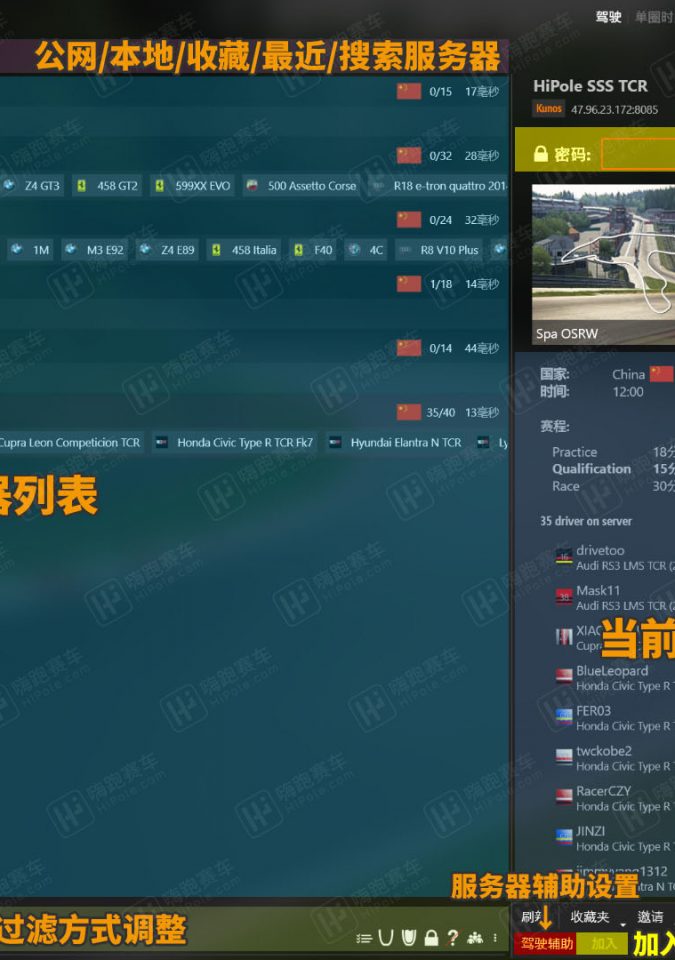Select the server IP 47.96.23.172:8085
The image size is (675, 960).
tap(614, 110)
